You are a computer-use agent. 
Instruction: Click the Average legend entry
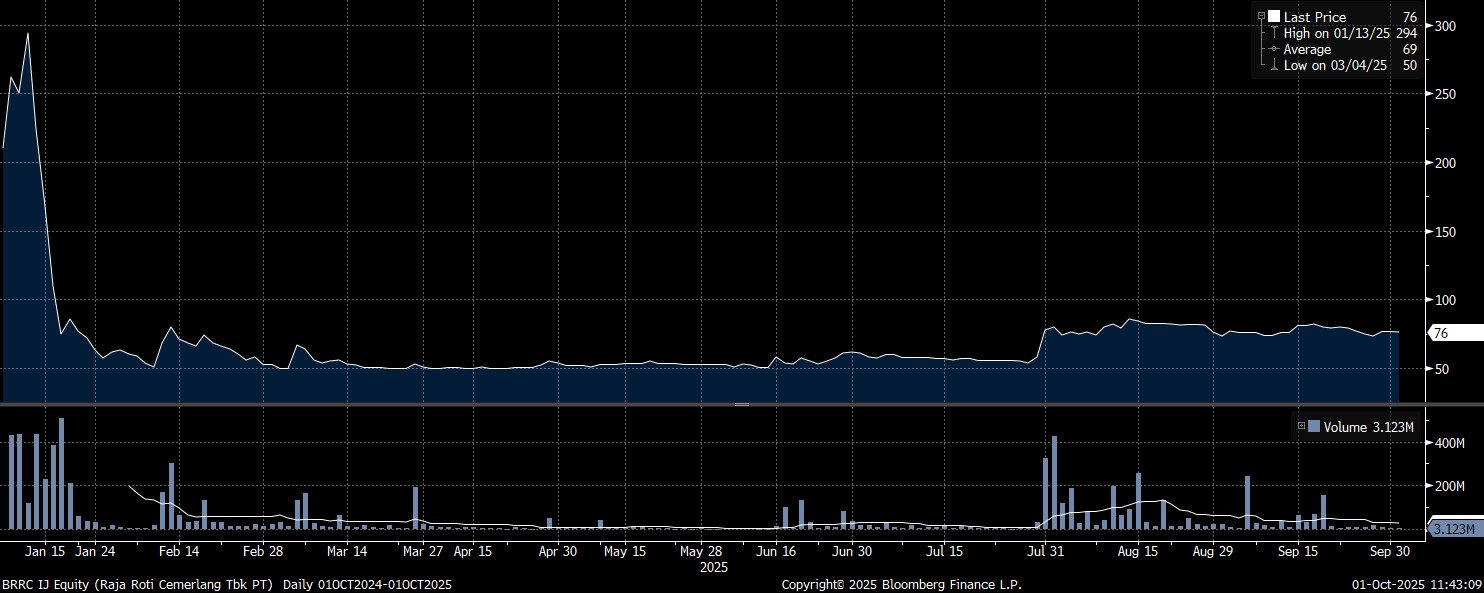[x=1307, y=49]
